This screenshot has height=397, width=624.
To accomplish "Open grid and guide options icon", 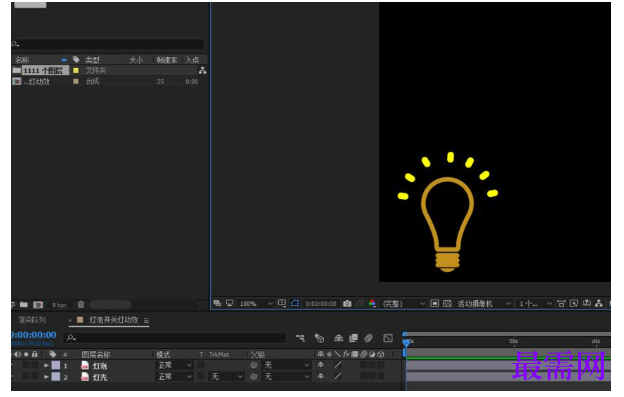I will tap(282, 303).
